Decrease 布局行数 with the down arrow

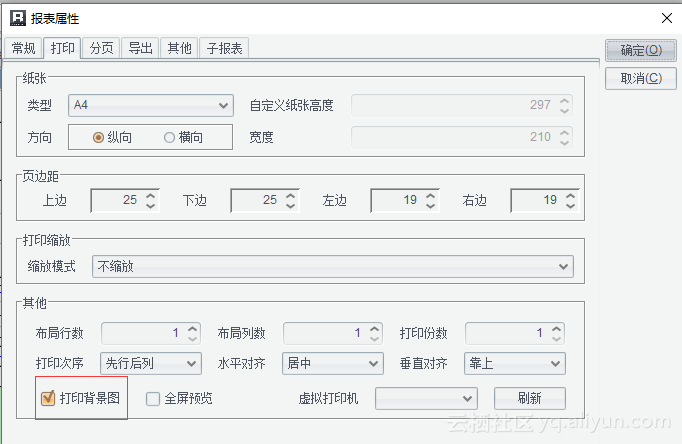pyautogui.click(x=193, y=339)
